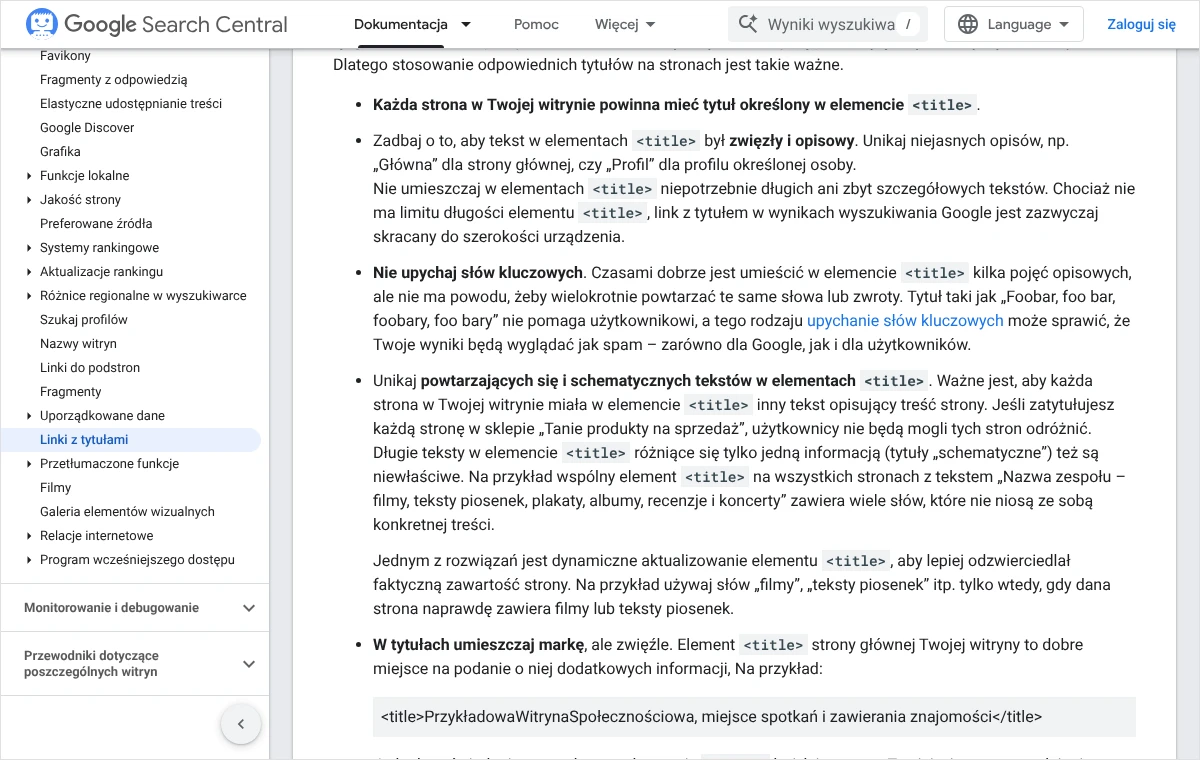Open Elastyczne udostępnianie treści page
The width and height of the screenshot is (1200, 760).
(131, 104)
